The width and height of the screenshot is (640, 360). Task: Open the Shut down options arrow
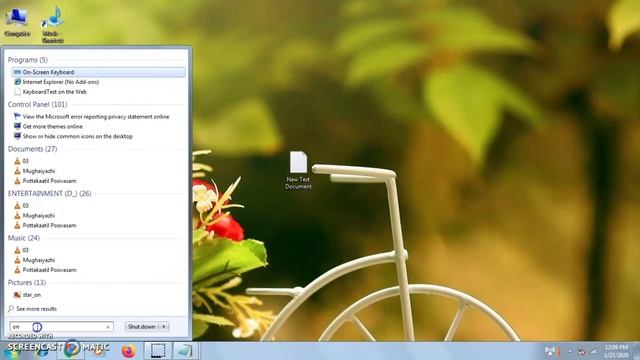coord(164,327)
